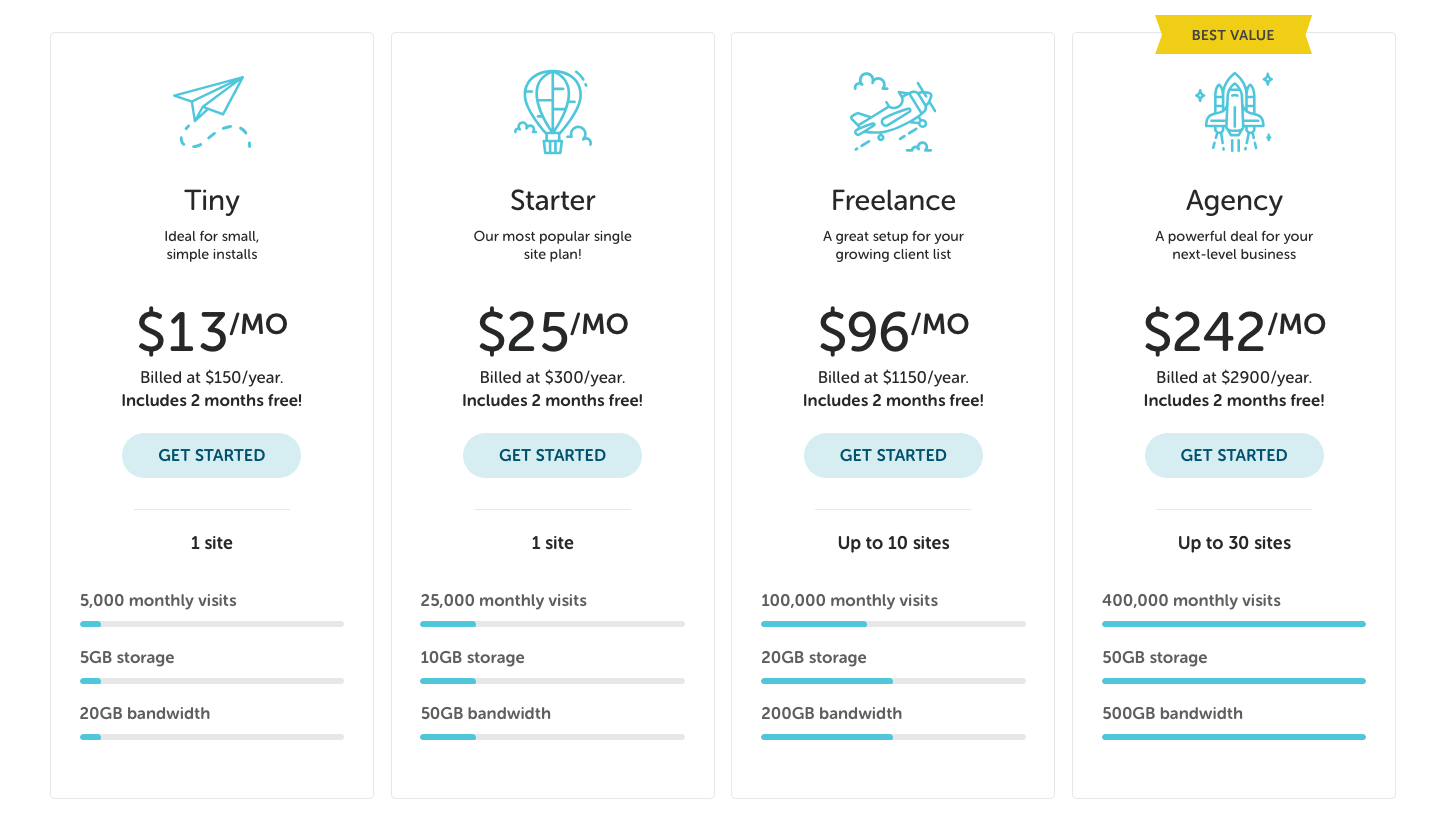Click the $242/MO Agency price
The image size is (1434, 820).
tap(1234, 330)
